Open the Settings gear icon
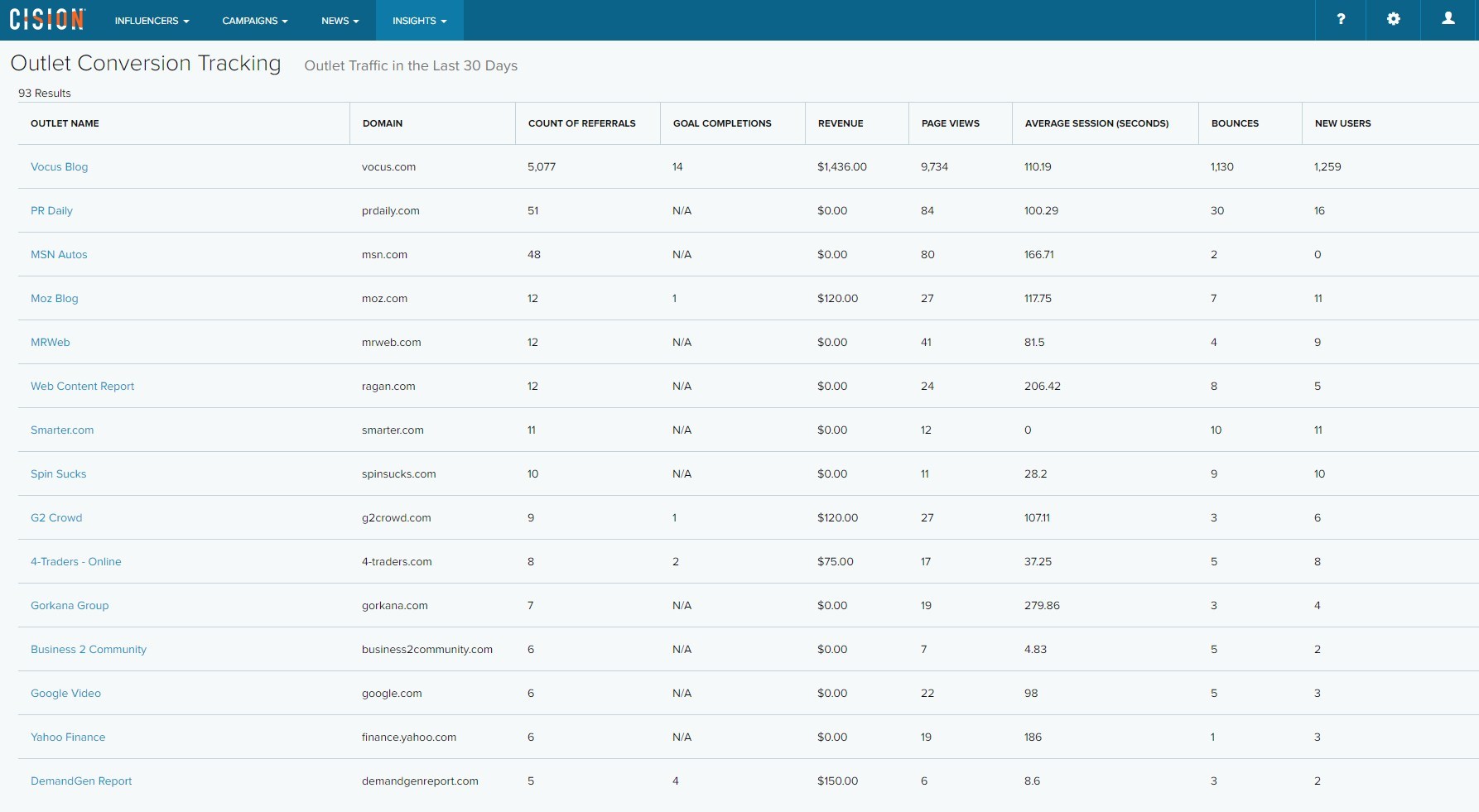This screenshot has width=1479, height=812. coord(1394,19)
